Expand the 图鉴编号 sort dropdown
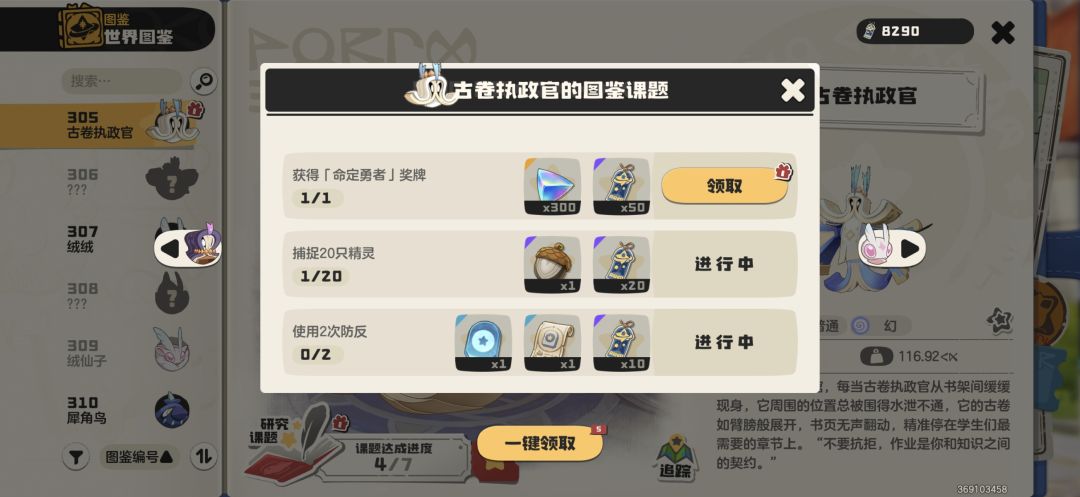 click(139, 457)
